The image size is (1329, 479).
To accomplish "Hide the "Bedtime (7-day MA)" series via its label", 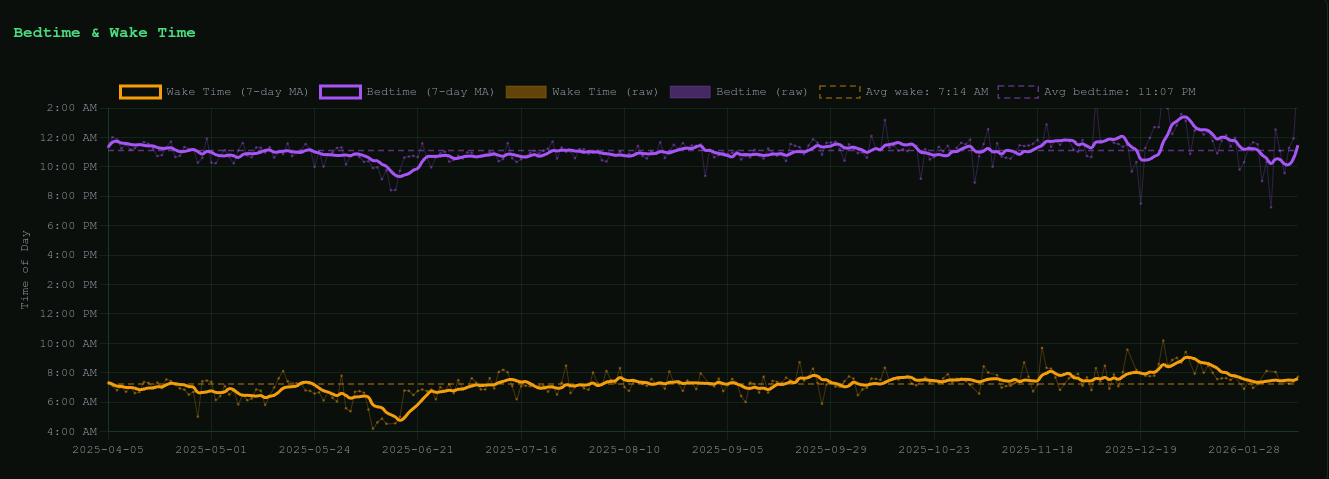I will click(x=430, y=92).
